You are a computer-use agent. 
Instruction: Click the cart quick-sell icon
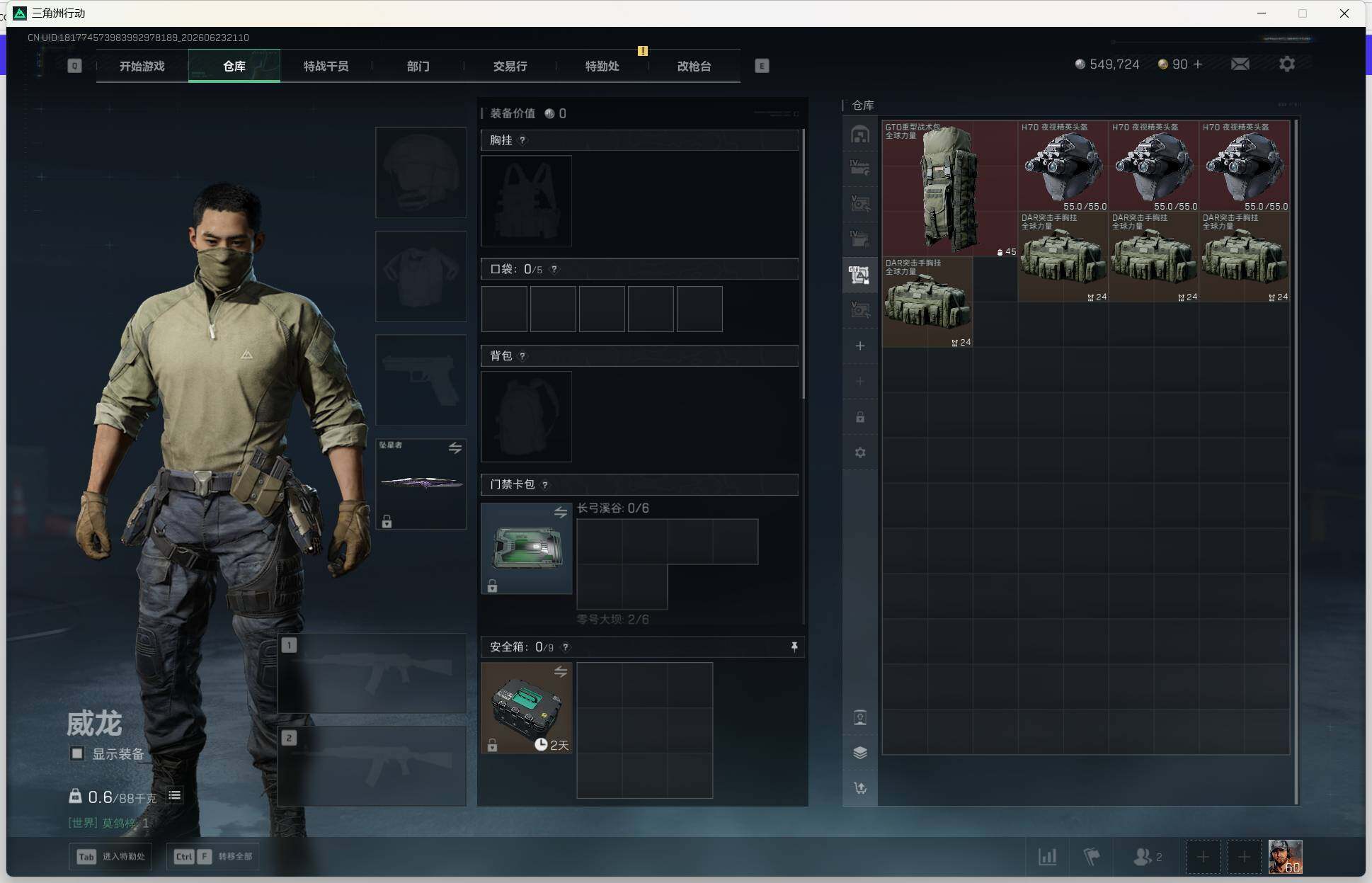pos(860,788)
